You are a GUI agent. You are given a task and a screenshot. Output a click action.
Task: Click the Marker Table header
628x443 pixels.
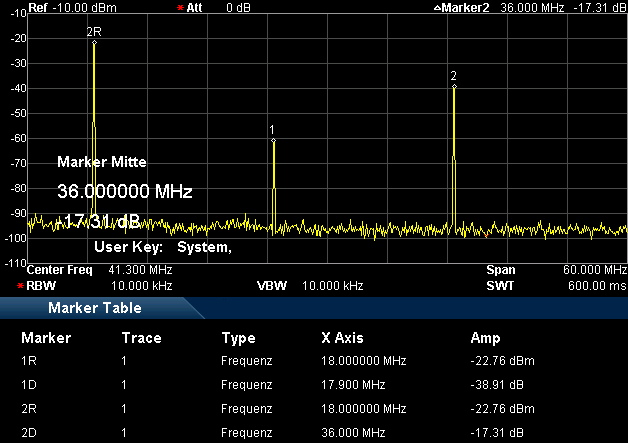point(95,308)
